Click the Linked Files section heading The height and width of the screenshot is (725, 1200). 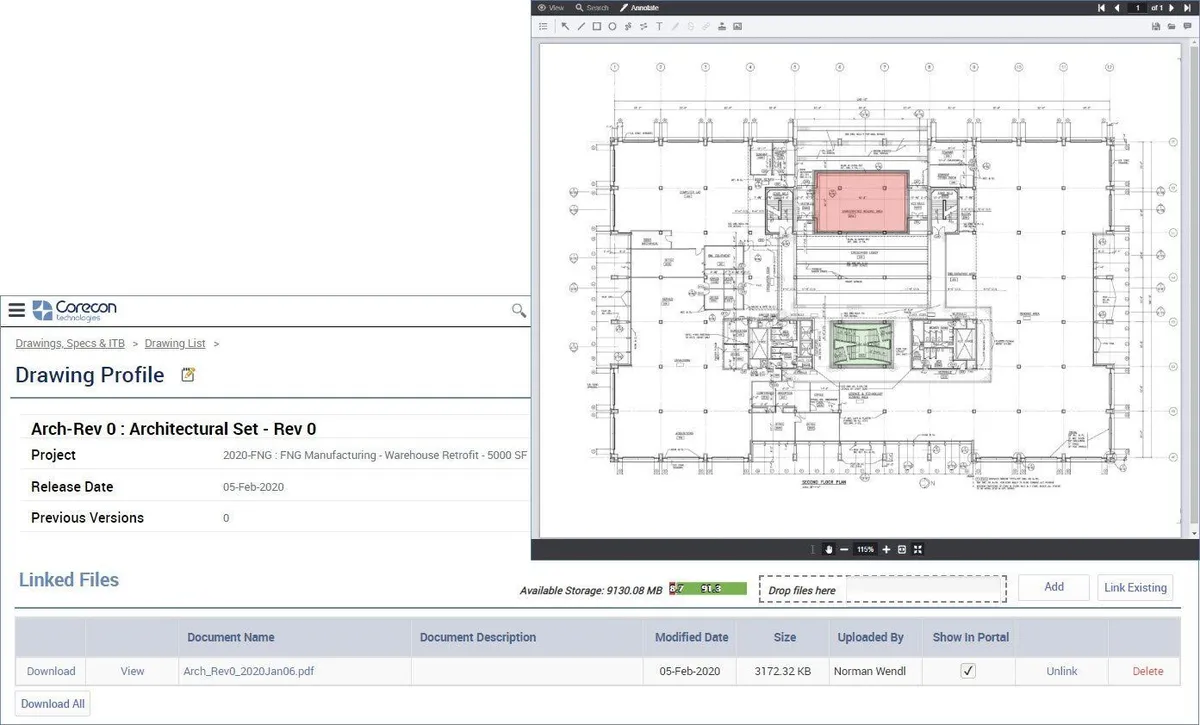[69, 580]
